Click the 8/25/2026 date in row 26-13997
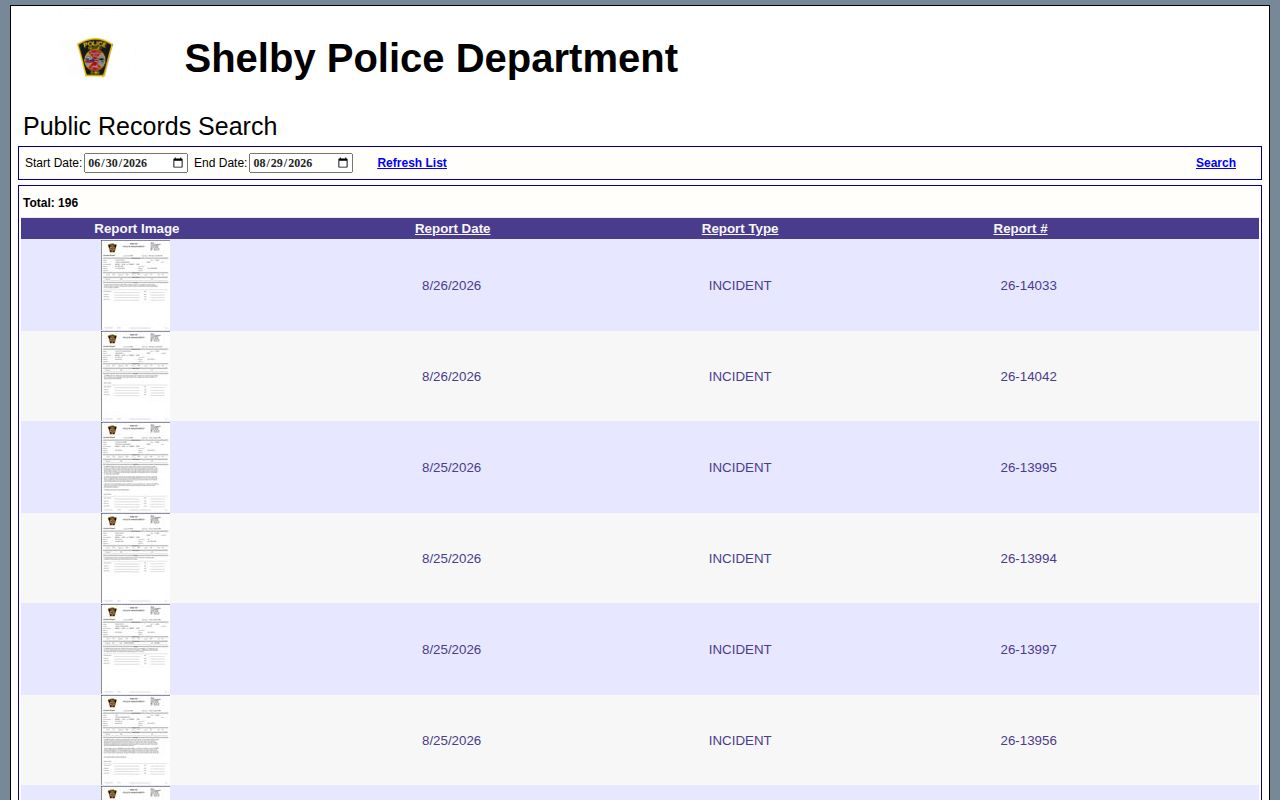 [451, 650]
